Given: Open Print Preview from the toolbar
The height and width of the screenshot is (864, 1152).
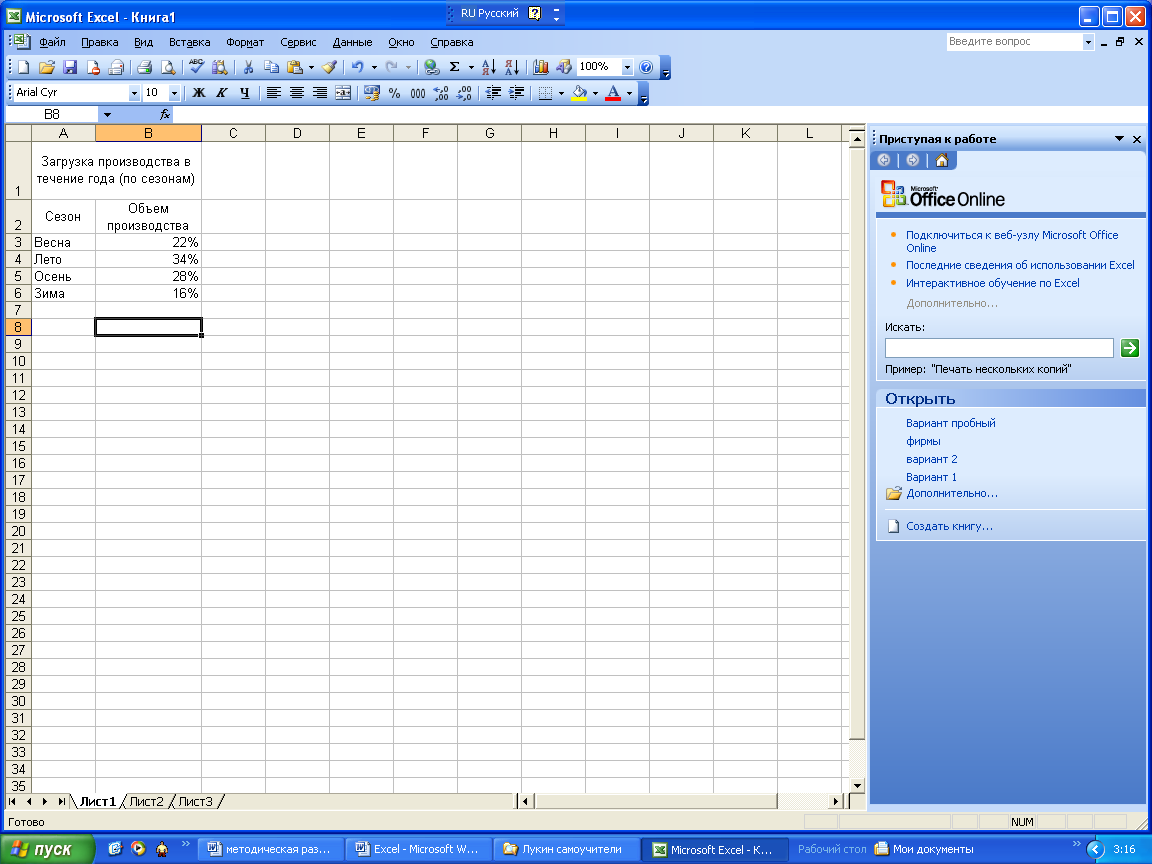Looking at the screenshot, I should [x=168, y=68].
